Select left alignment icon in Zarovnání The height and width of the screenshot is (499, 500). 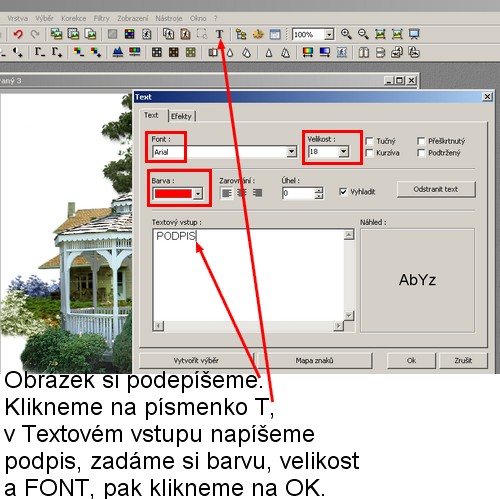[x=227, y=193]
